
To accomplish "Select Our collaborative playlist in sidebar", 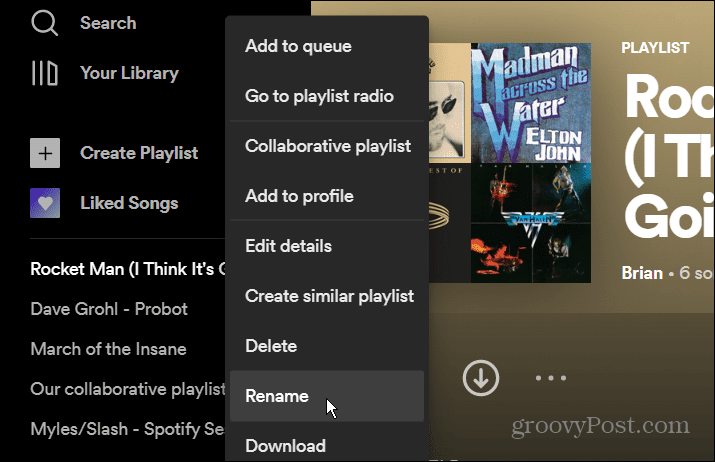I will tap(127, 388).
